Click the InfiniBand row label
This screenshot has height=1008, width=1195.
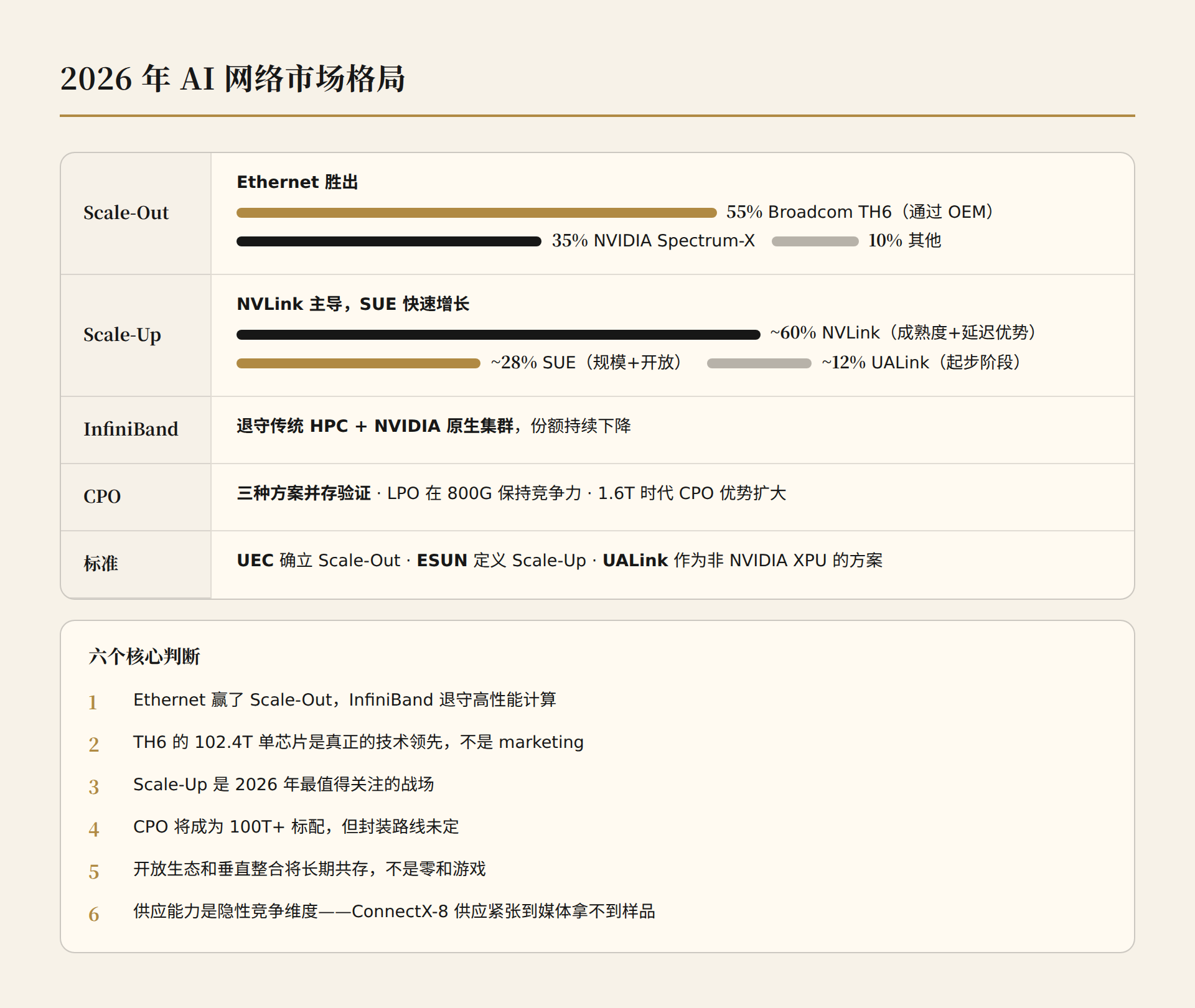coord(131,429)
